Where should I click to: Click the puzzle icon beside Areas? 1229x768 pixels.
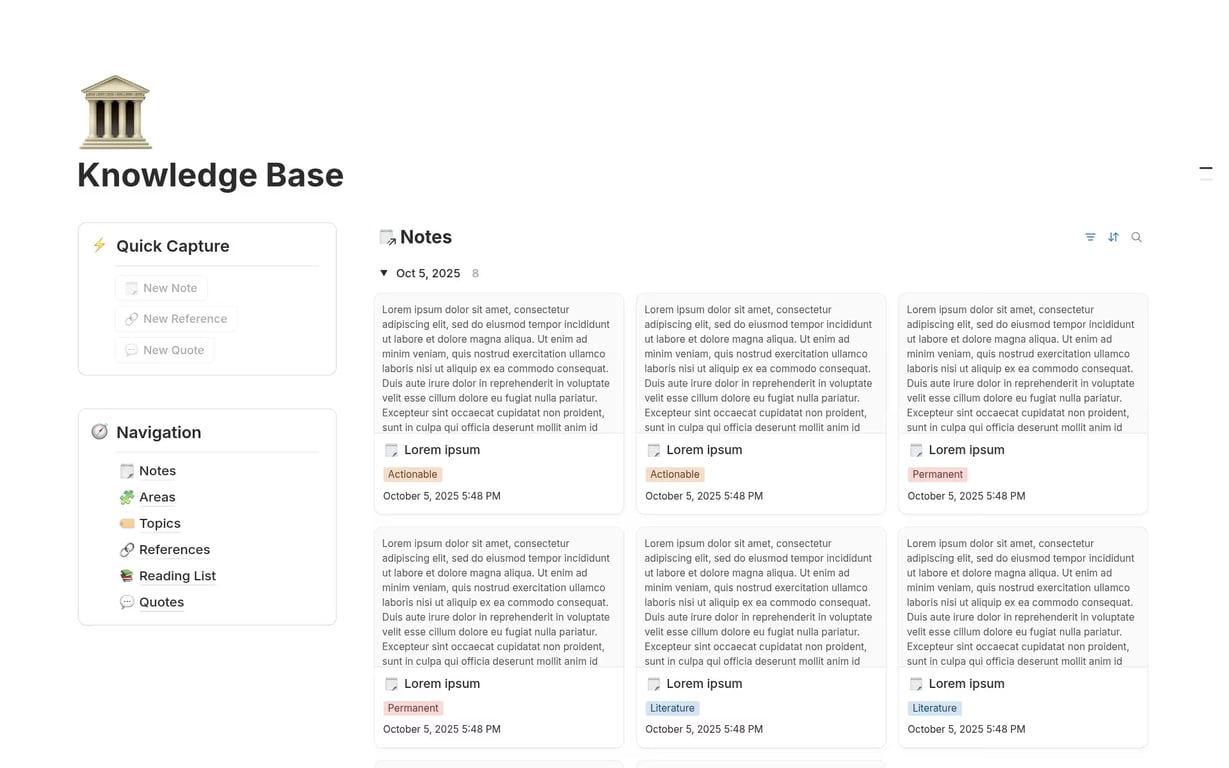pyautogui.click(x=127, y=497)
